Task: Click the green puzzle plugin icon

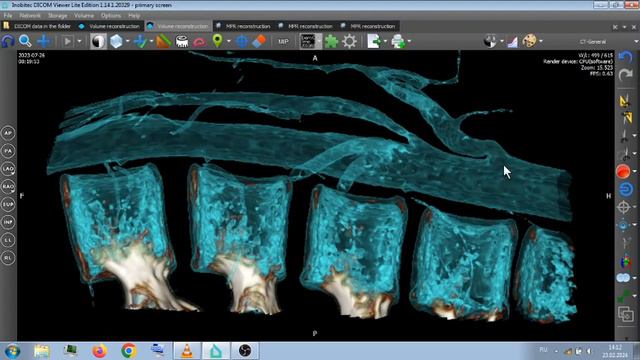Action: tap(331, 41)
